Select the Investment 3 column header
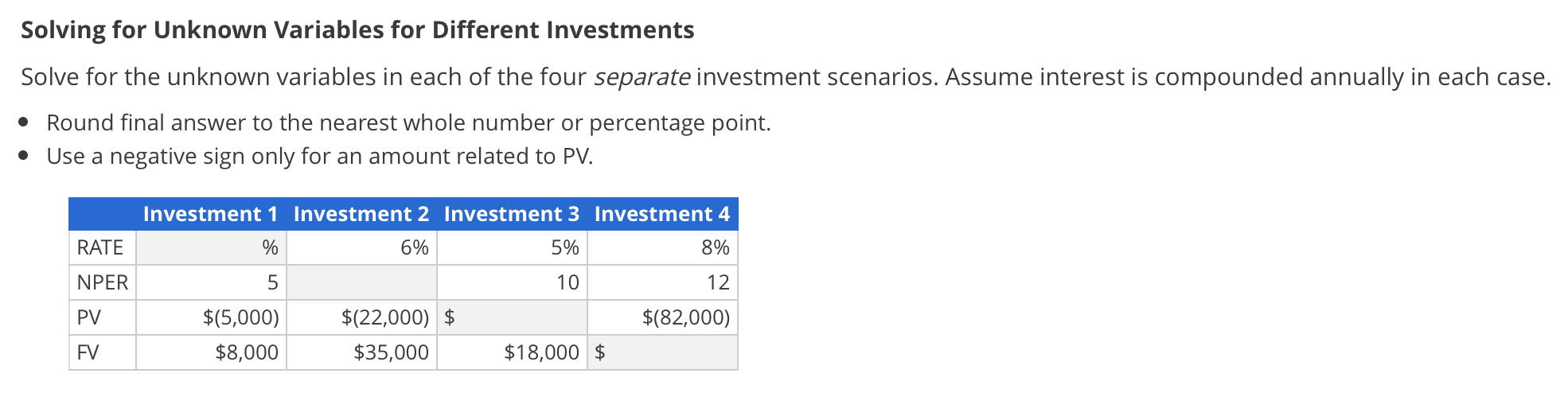This screenshot has width=1568, height=412. click(x=511, y=214)
